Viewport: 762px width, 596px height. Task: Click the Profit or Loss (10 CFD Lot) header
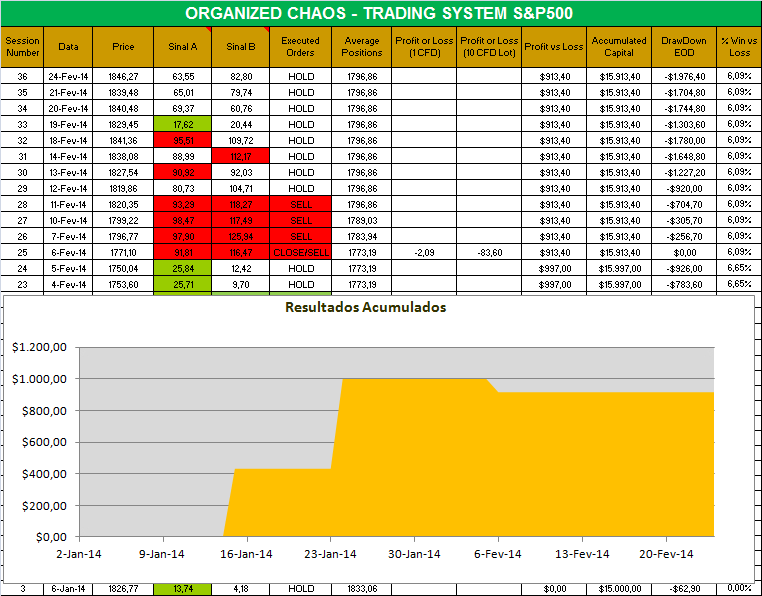489,47
